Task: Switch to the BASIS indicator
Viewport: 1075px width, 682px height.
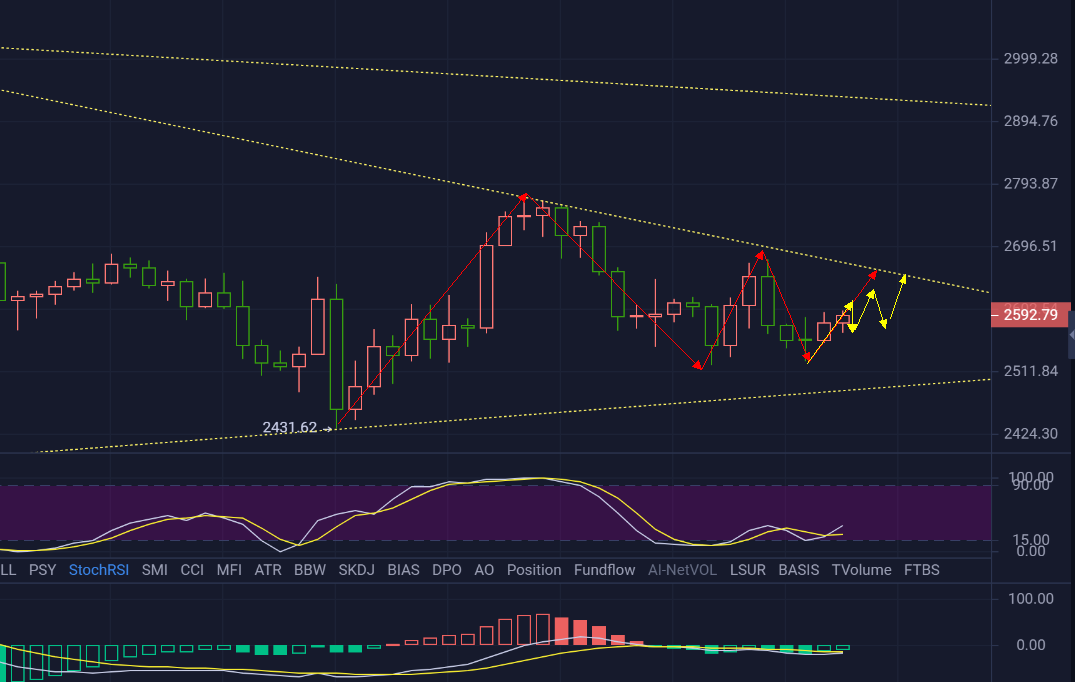Action: click(x=799, y=570)
